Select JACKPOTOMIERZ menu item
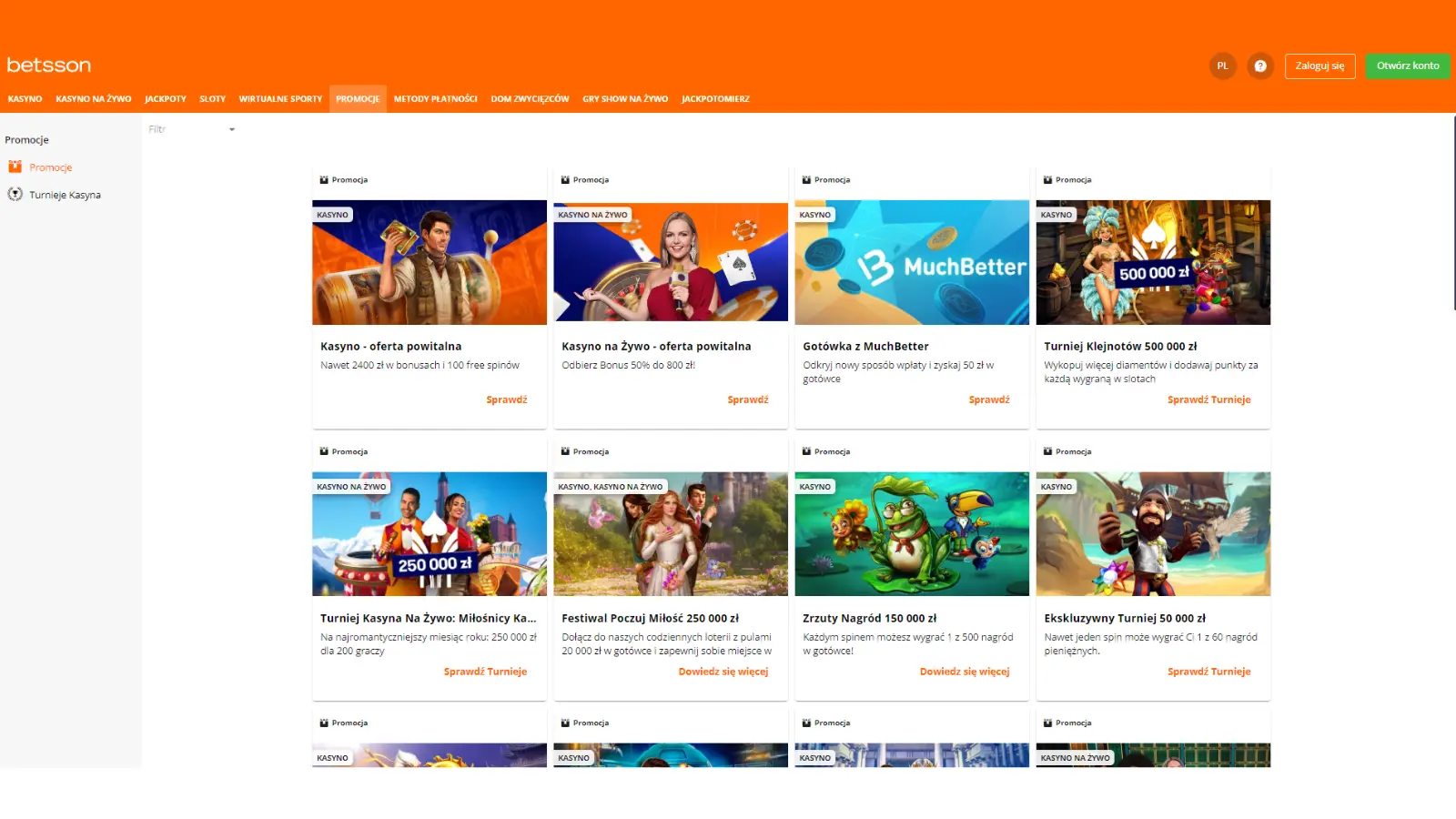This screenshot has height=819, width=1456. pos(715,99)
